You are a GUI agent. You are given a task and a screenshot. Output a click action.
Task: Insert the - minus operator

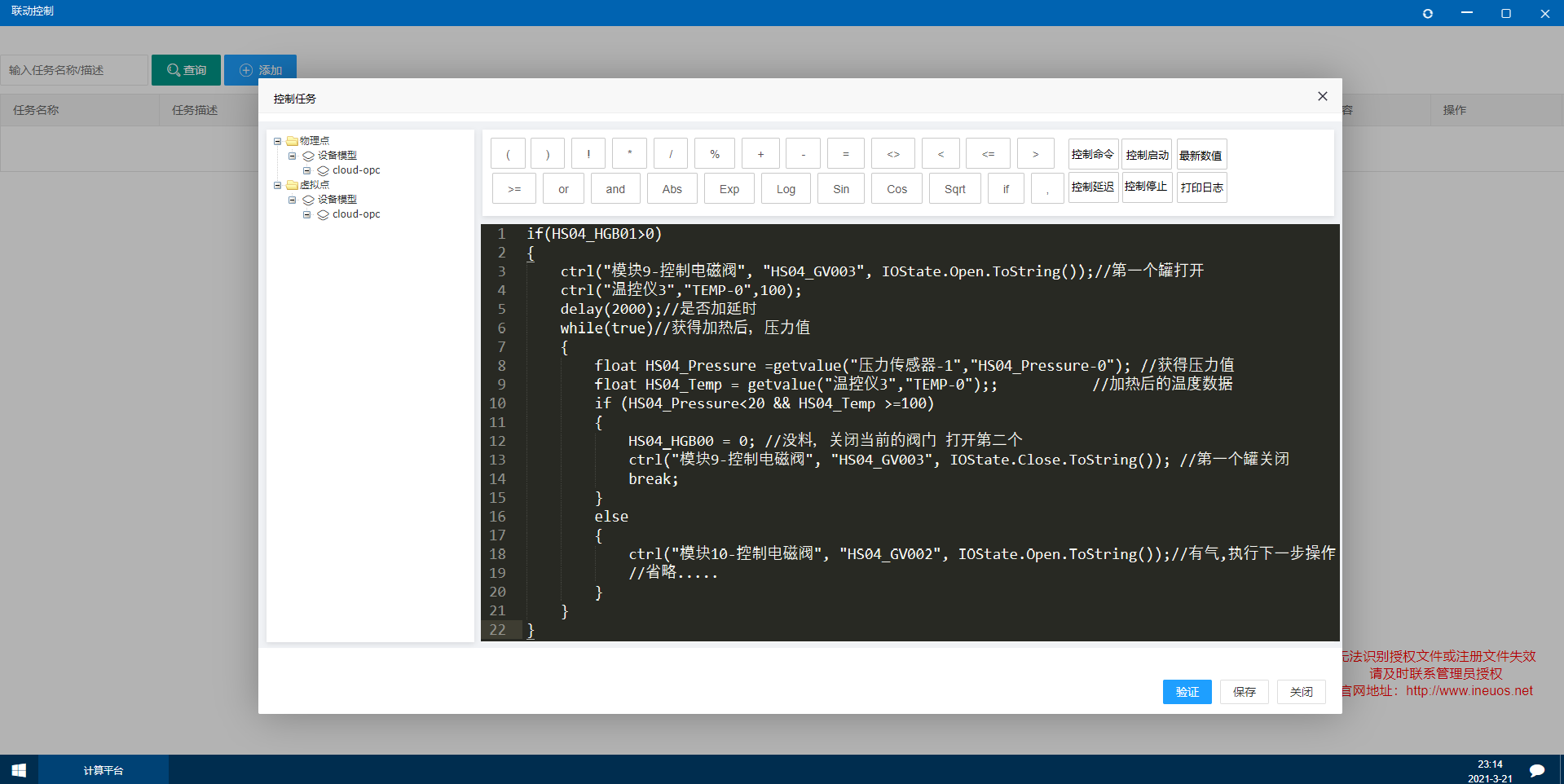pos(804,154)
